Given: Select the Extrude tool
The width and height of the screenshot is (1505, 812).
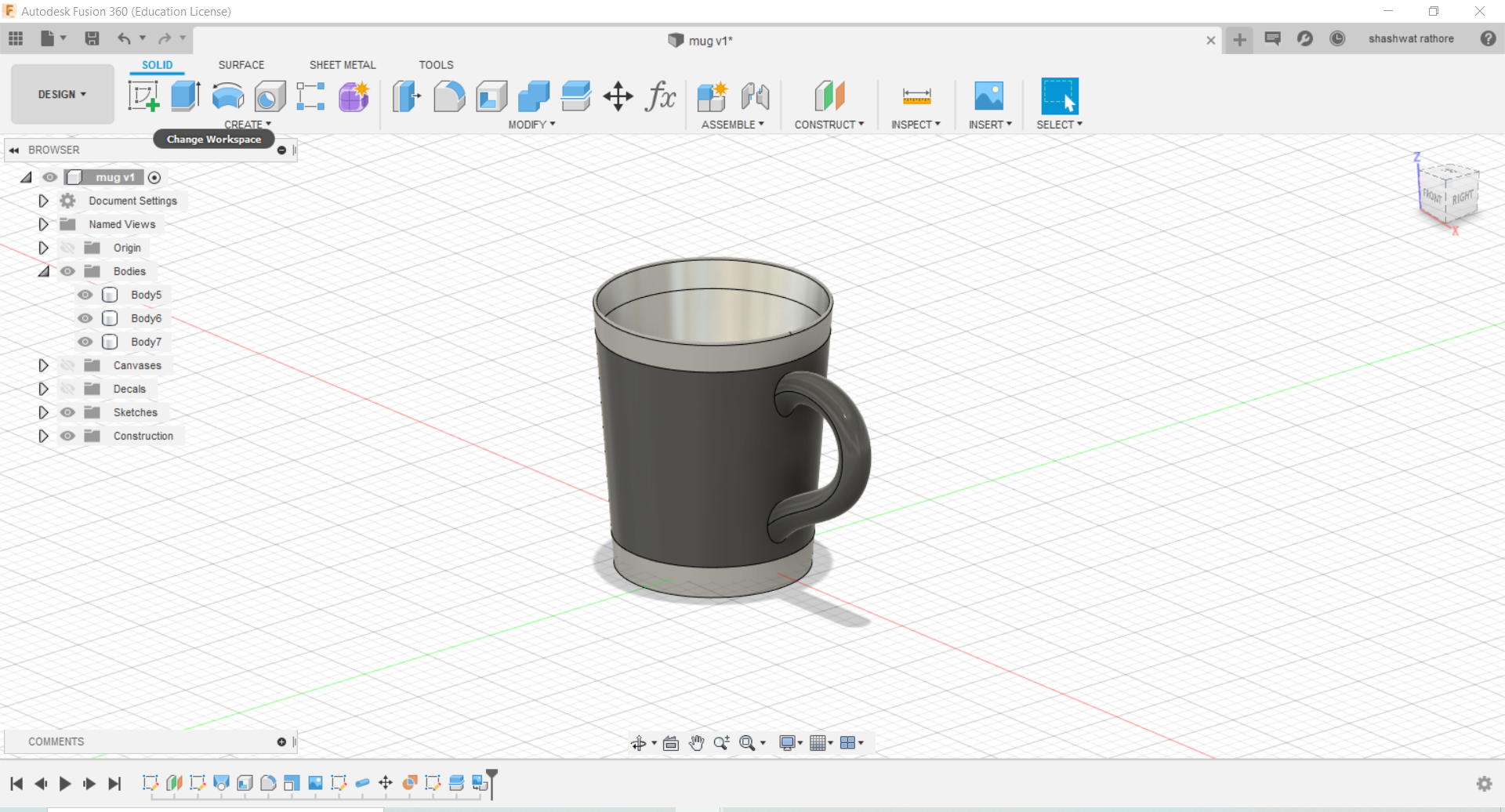Looking at the screenshot, I should pos(186,96).
